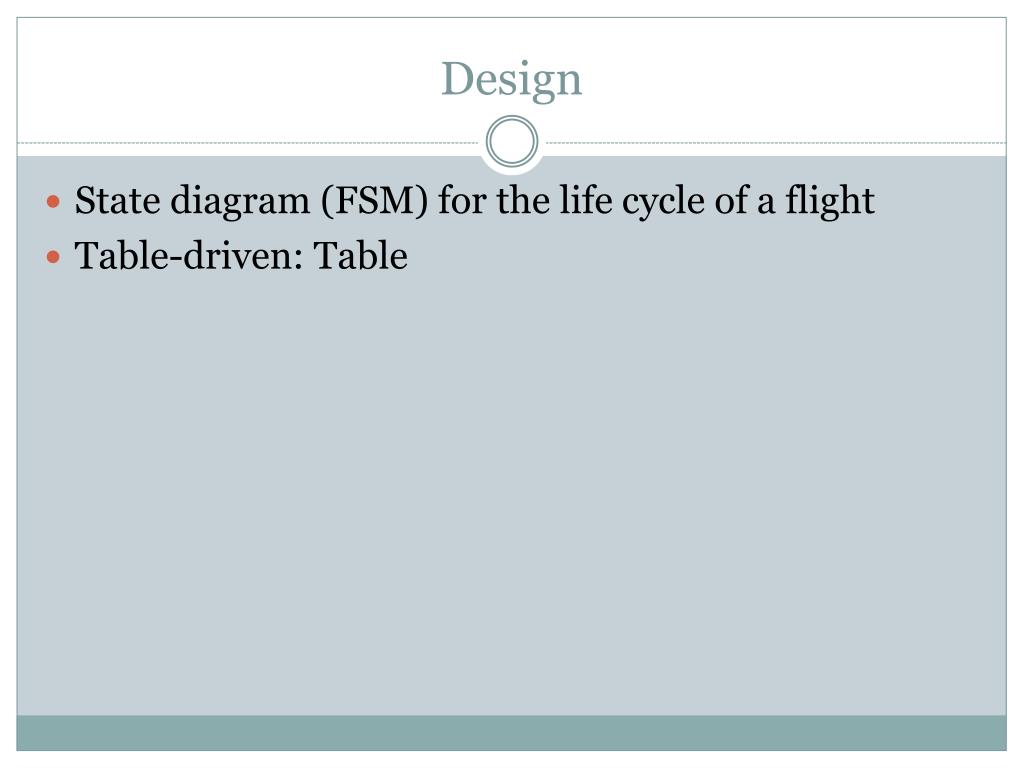
Task: Click the orange bullet before State diagram
Action: [x=54, y=201]
